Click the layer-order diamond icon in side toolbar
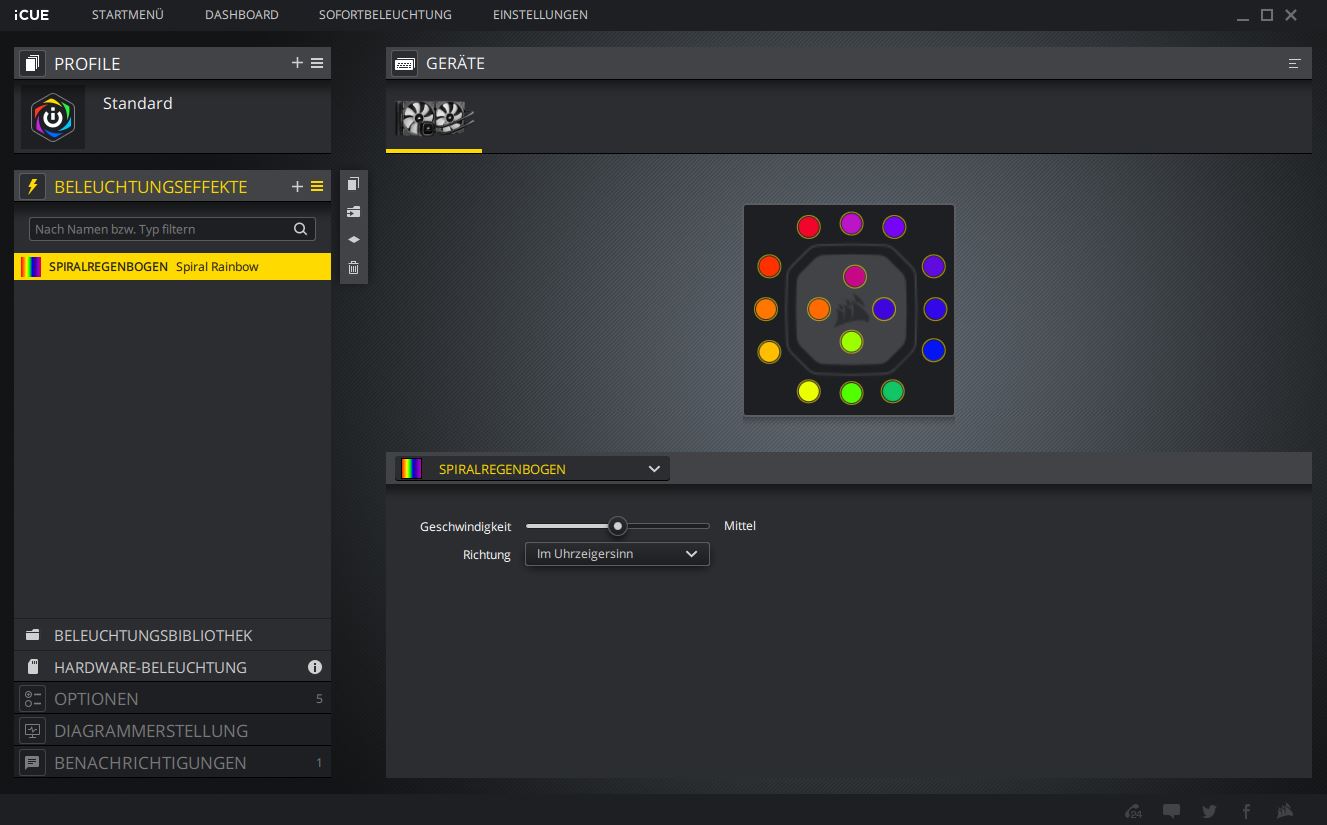Image resolution: width=1327 pixels, height=825 pixels. click(x=353, y=240)
